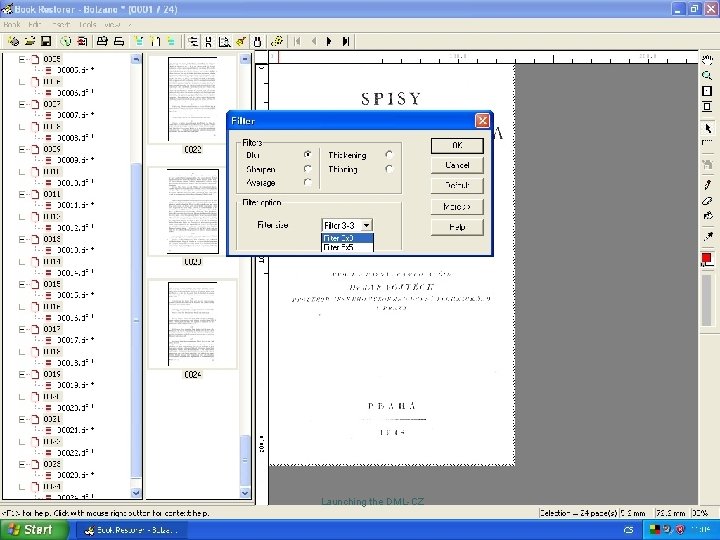Open the View menu
This screenshot has height=540, width=720.
pyautogui.click(x=112, y=25)
